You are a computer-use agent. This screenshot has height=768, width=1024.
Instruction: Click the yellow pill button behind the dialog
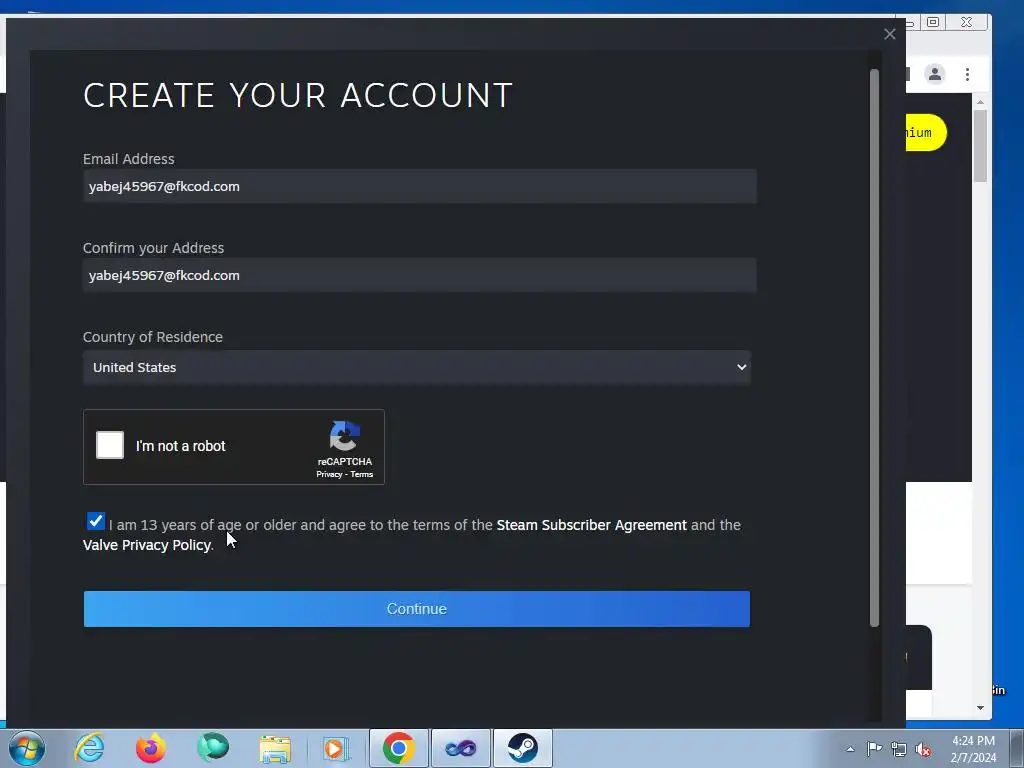click(925, 133)
